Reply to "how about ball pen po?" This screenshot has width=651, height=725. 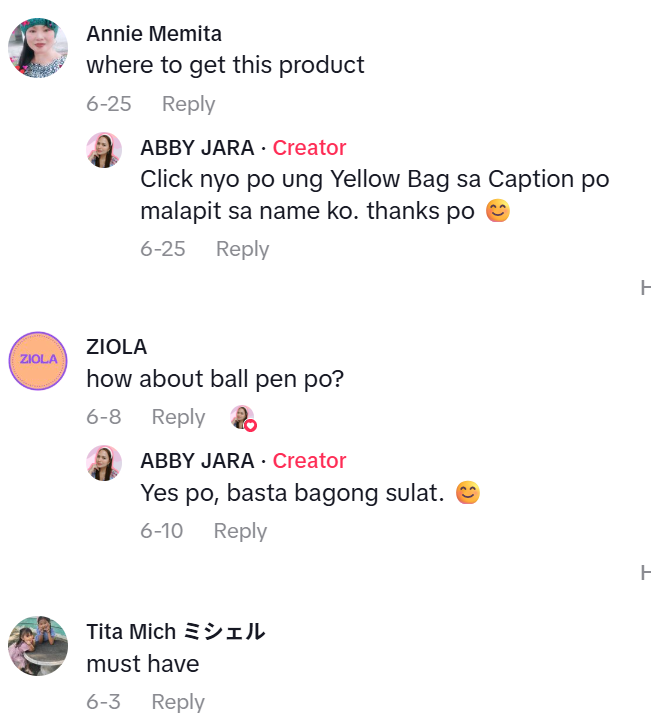point(178,417)
